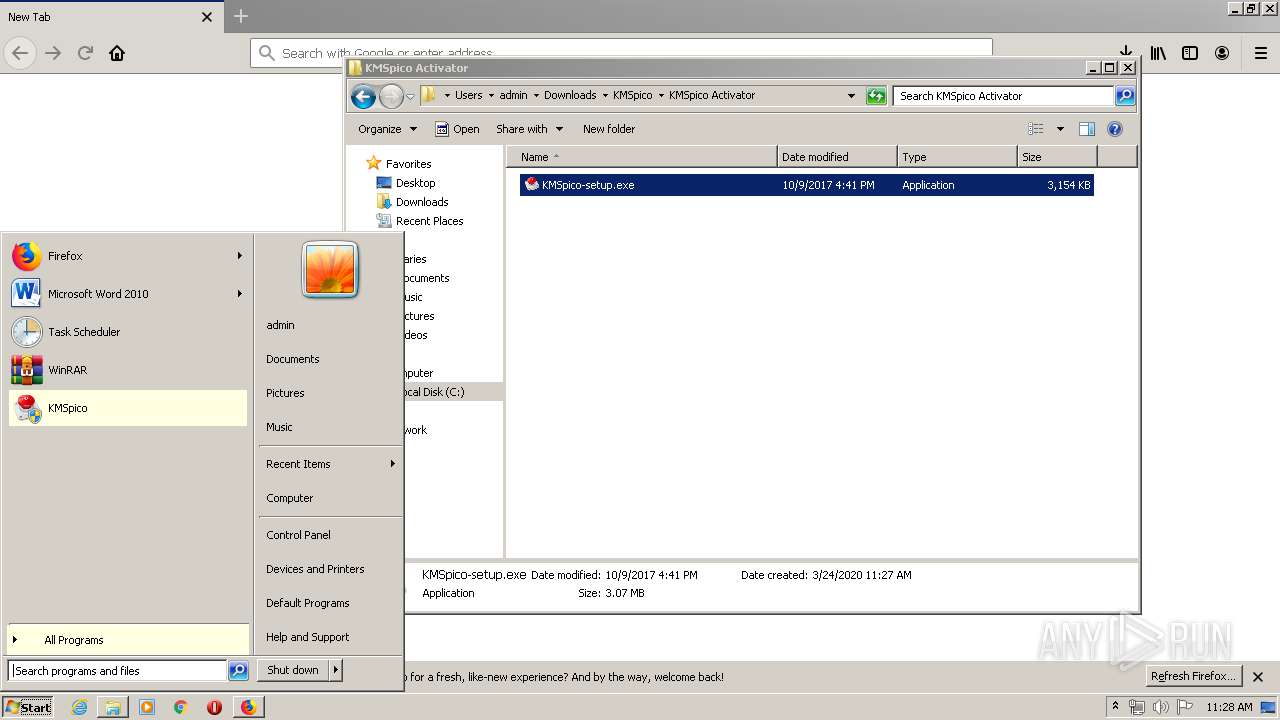Click the Explorer Back arrow button
The image size is (1280, 720).
pyautogui.click(x=363, y=96)
